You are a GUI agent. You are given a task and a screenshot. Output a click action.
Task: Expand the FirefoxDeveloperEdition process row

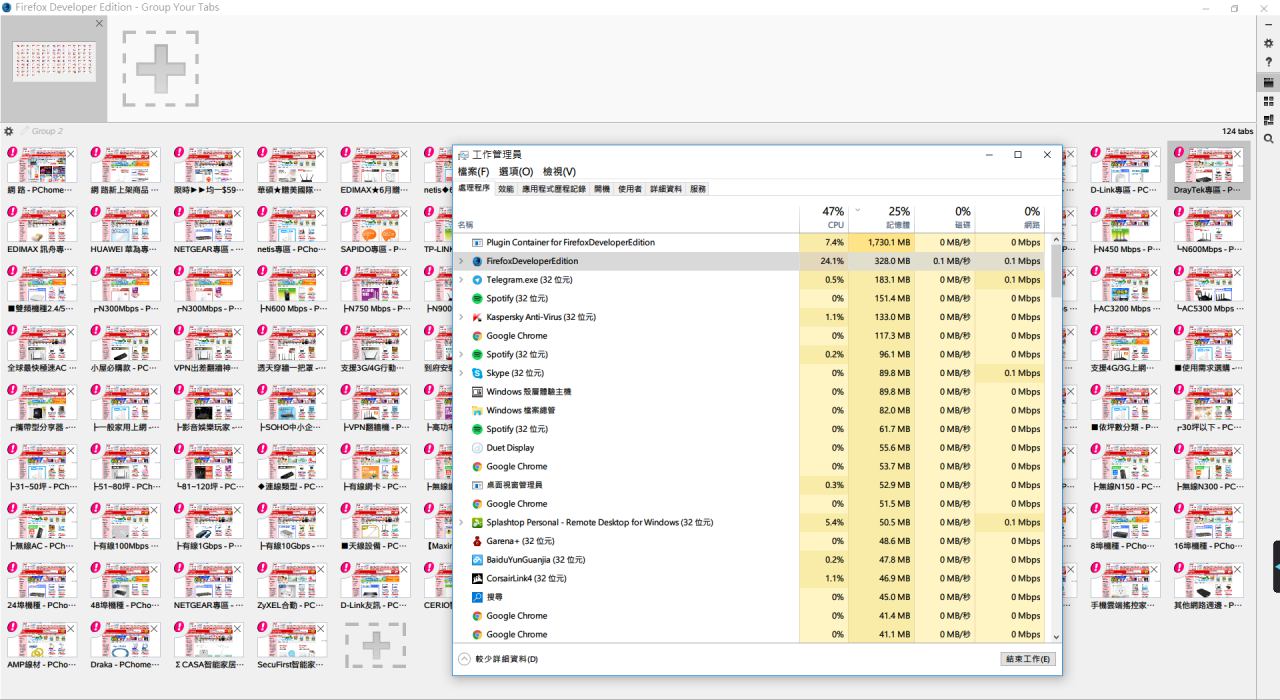[461, 261]
